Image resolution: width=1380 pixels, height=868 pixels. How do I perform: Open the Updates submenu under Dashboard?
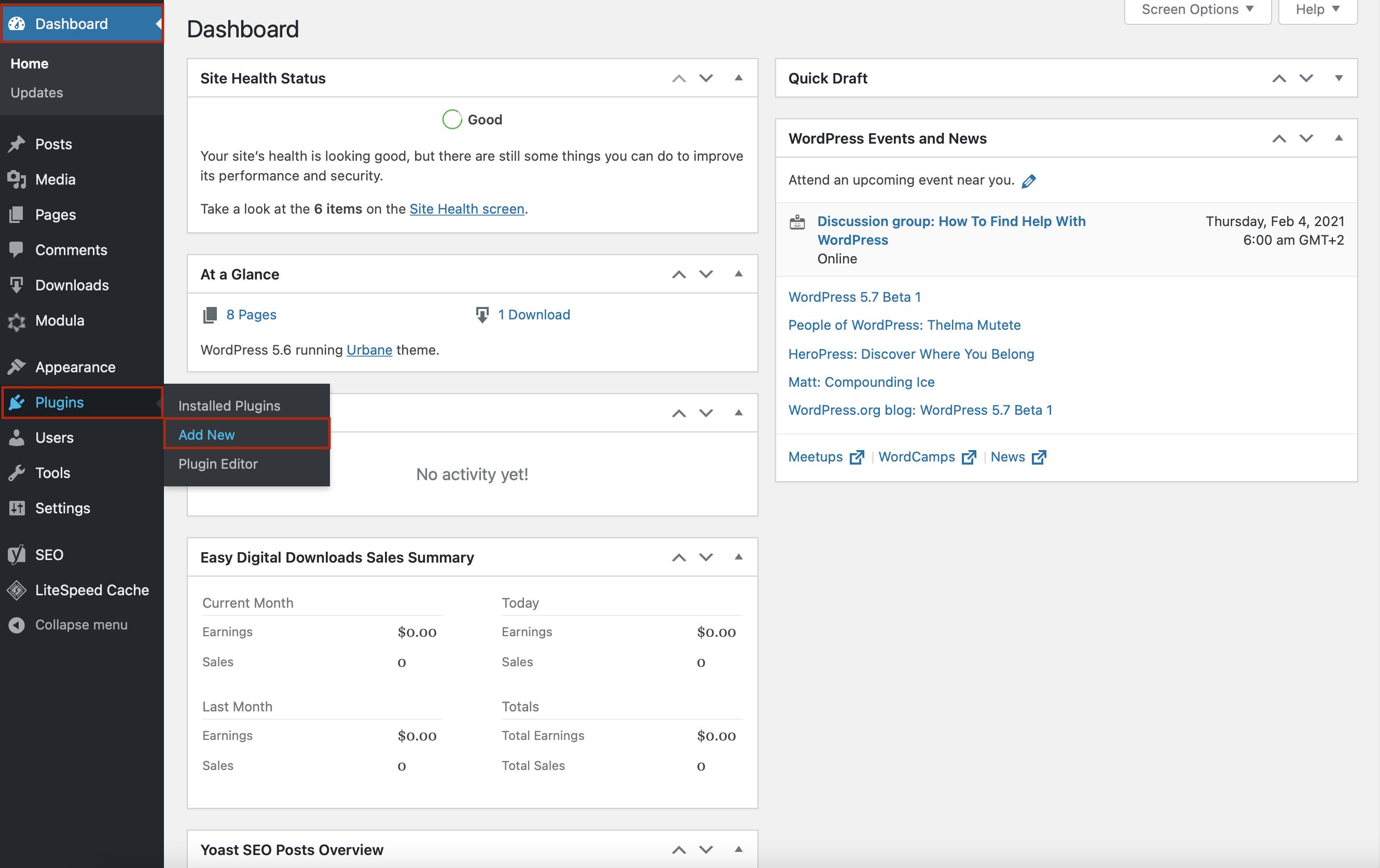[x=37, y=93]
